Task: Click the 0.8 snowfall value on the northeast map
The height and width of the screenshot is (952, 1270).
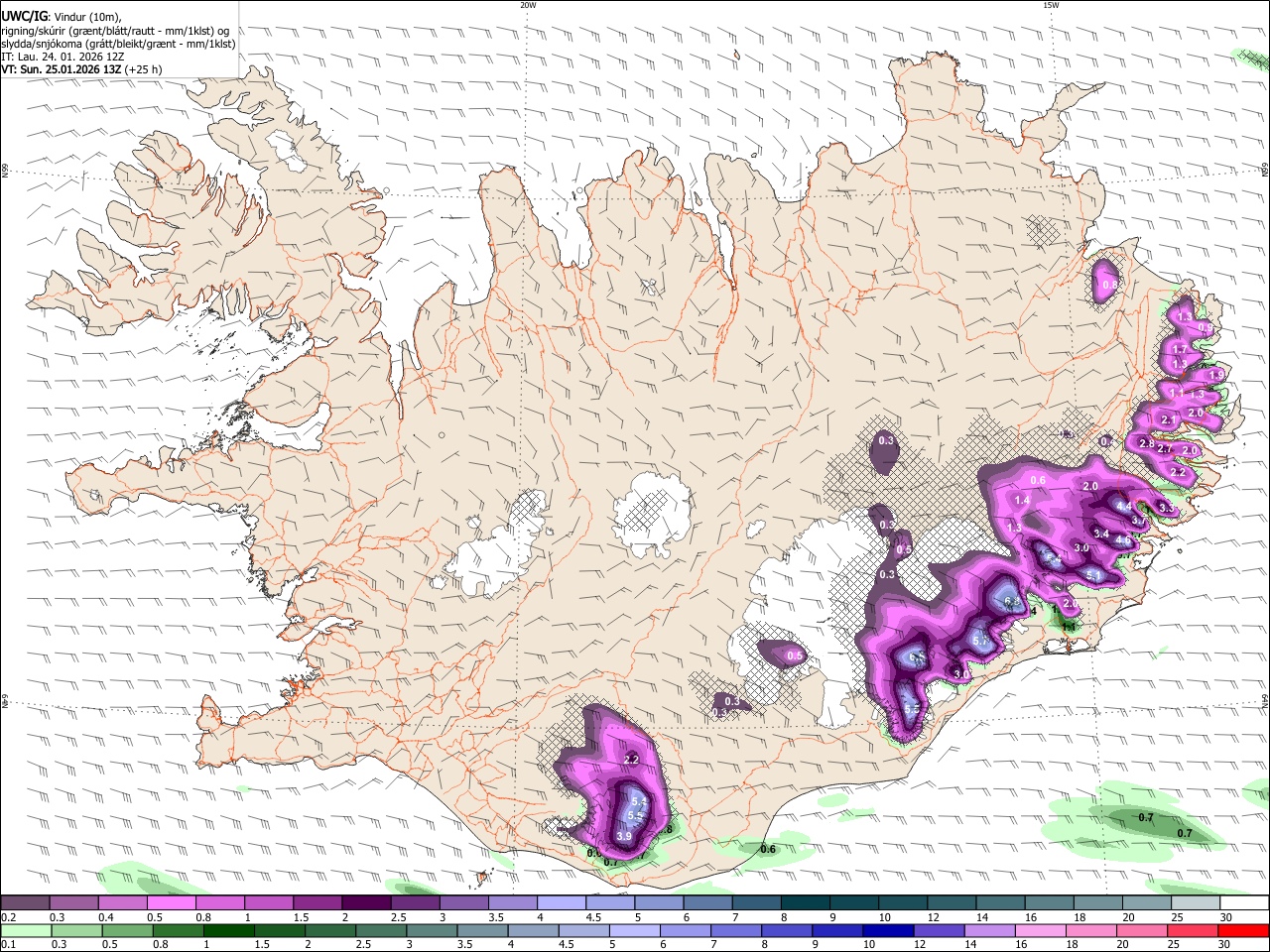Action: tap(1109, 285)
